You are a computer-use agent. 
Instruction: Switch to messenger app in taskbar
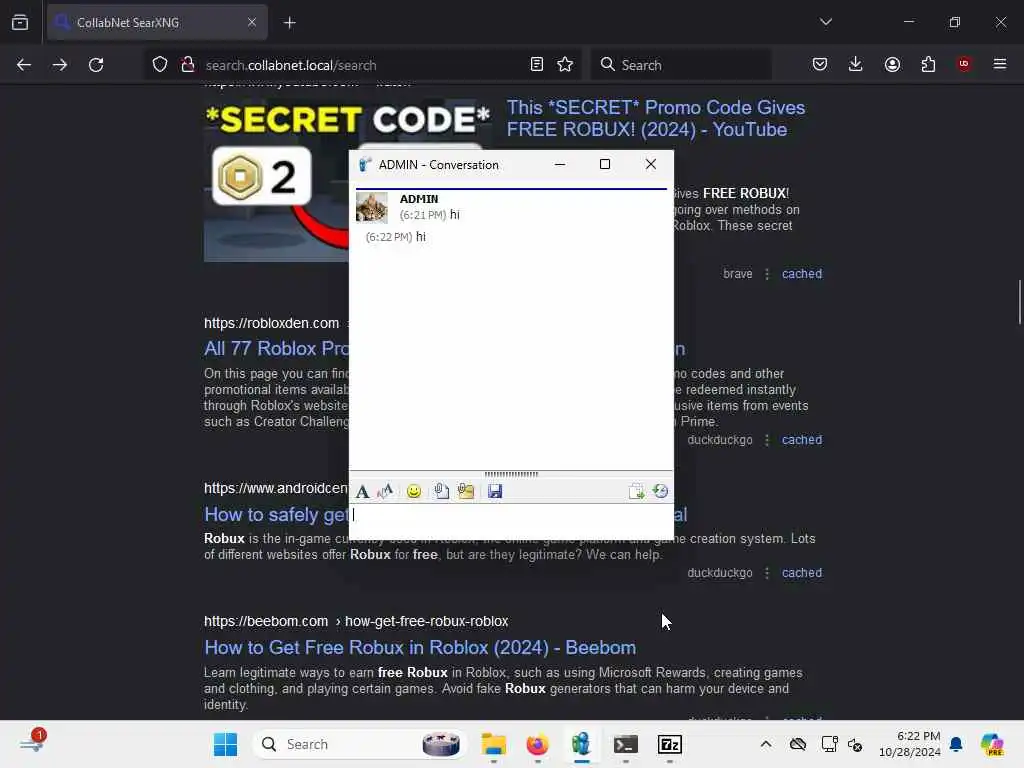click(x=581, y=744)
